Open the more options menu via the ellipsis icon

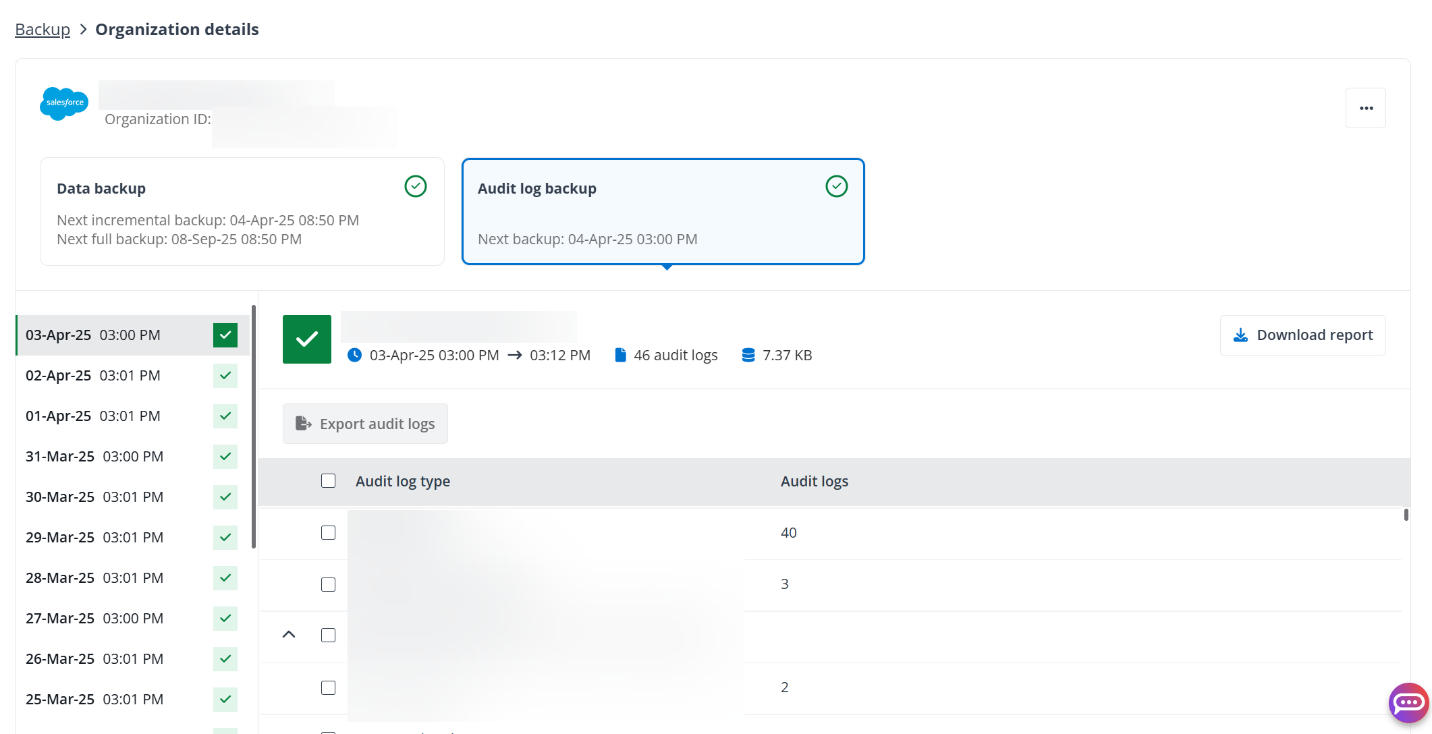tap(1365, 107)
